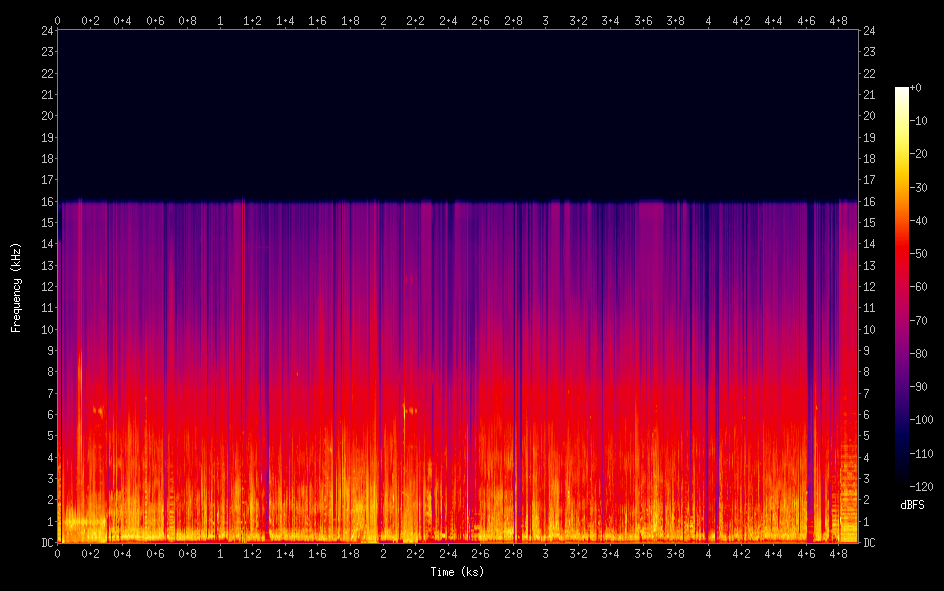Pick the -120 tick label beside the color bar

[x=921, y=487]
